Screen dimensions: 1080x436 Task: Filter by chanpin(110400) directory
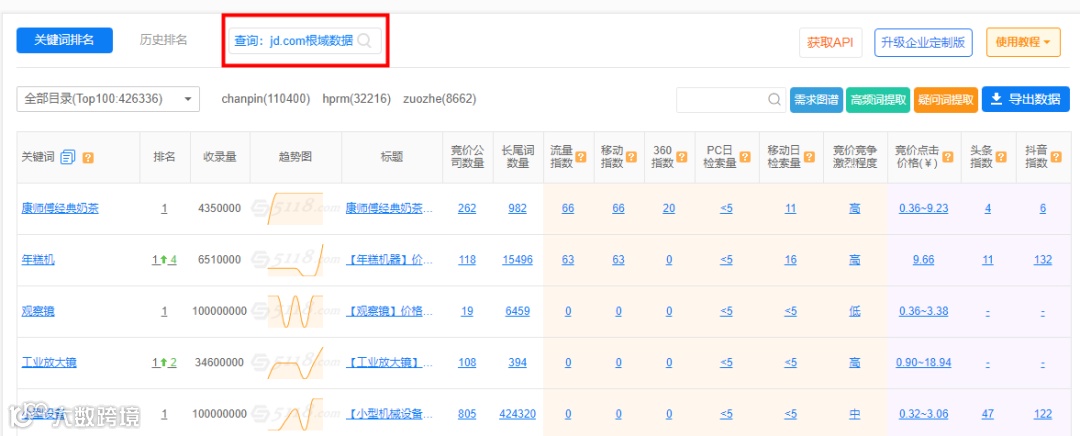coord(266,99)
